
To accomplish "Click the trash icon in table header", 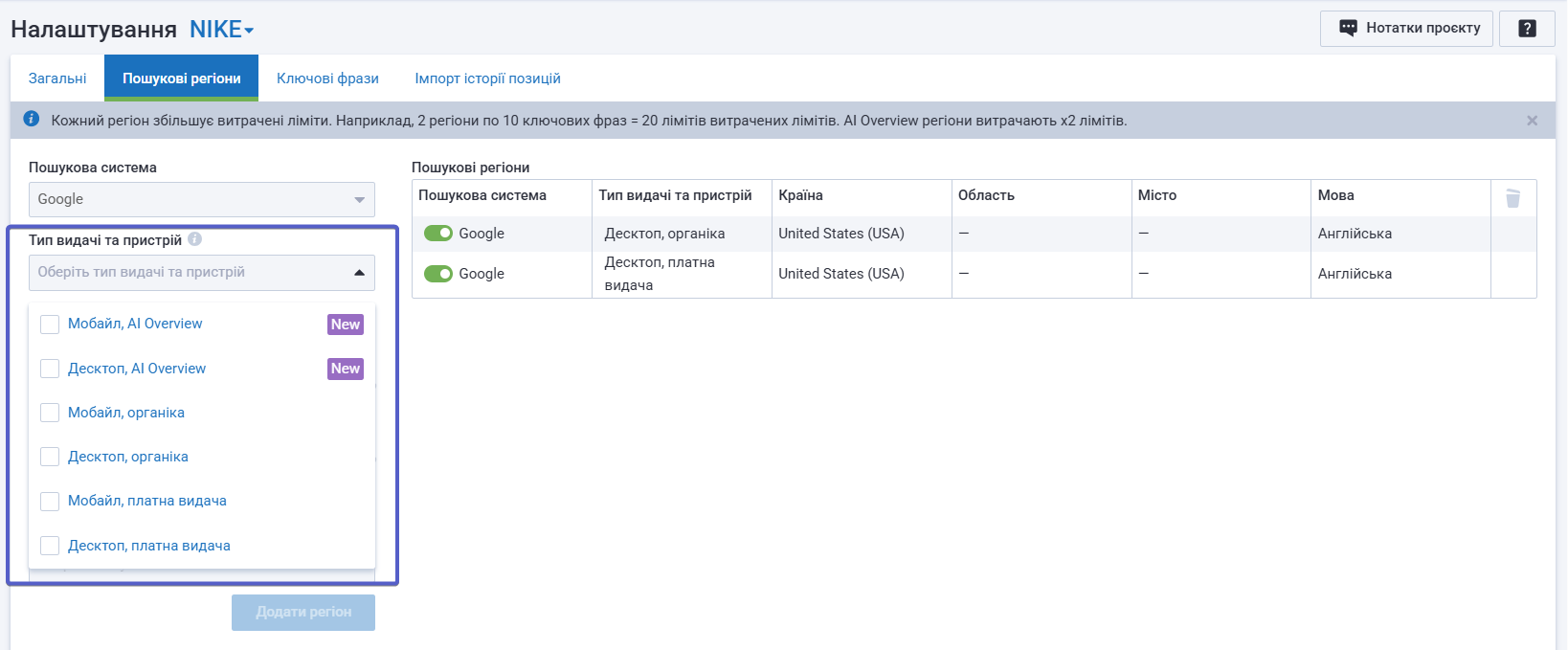I will pos(1512,198).
